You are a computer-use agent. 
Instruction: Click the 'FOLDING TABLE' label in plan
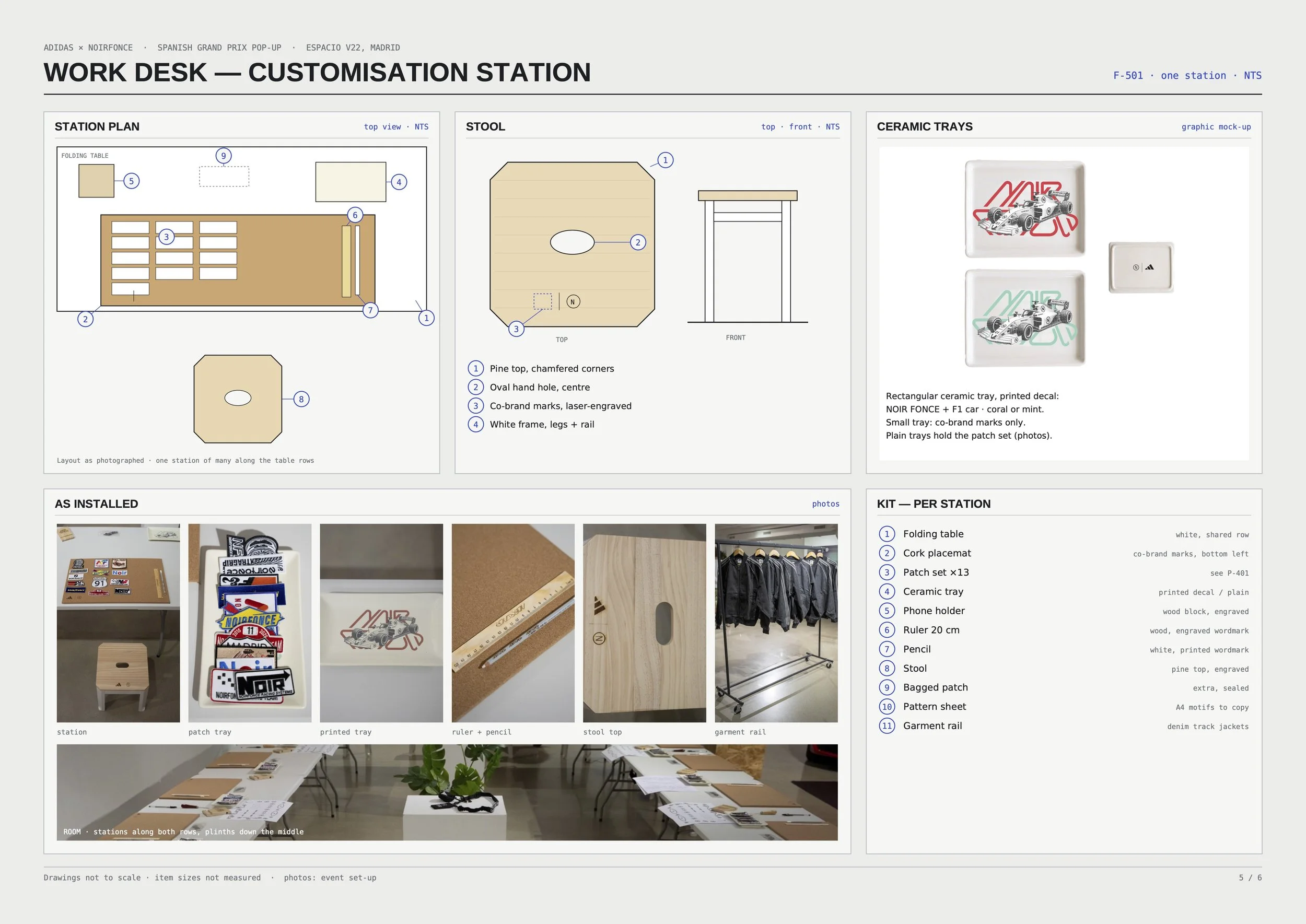pos(85,156)
